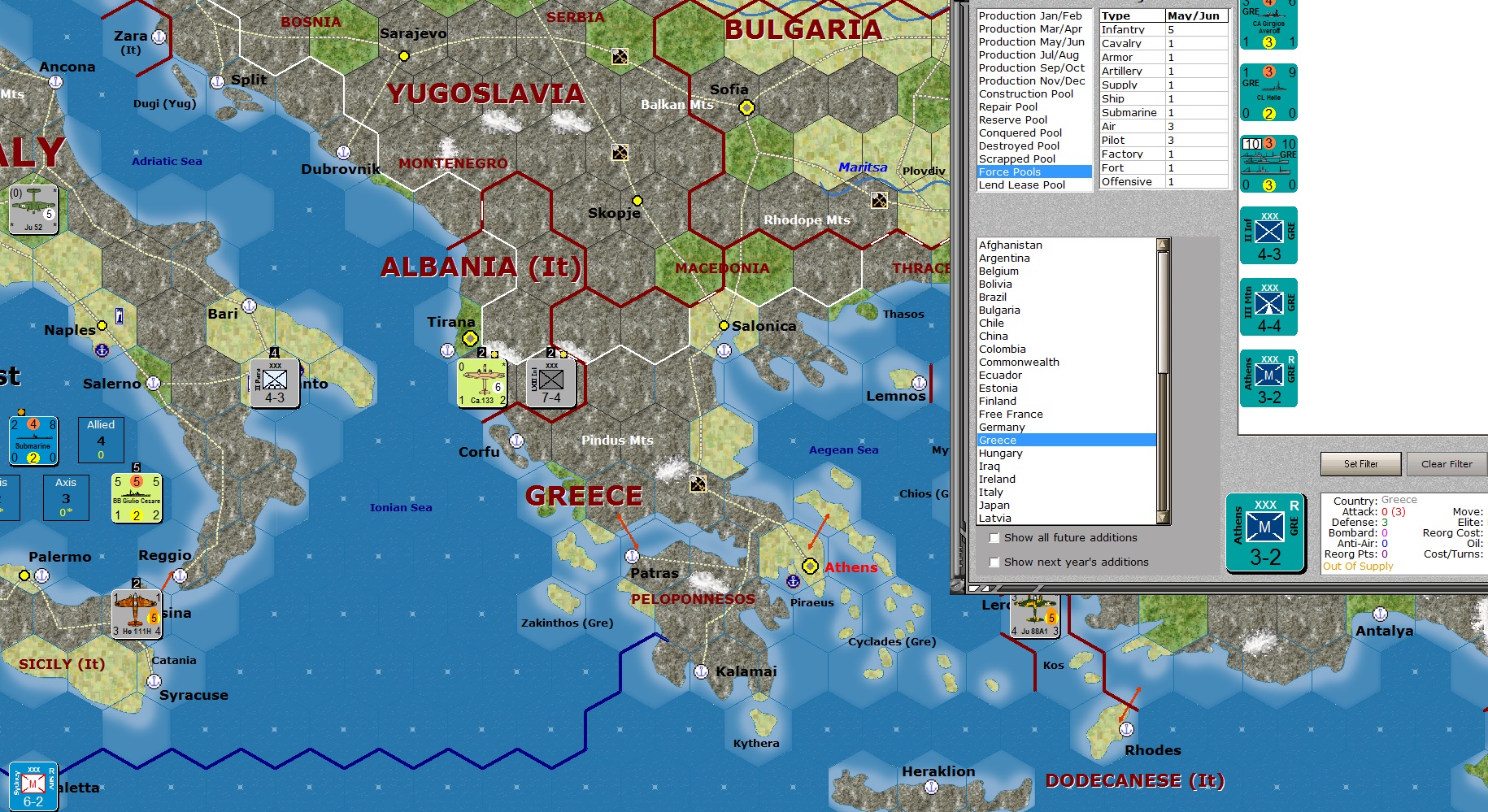1488x812 pixels.
Task: Select the highlighted Force Pools entry
Action: tap(1034, 172)
